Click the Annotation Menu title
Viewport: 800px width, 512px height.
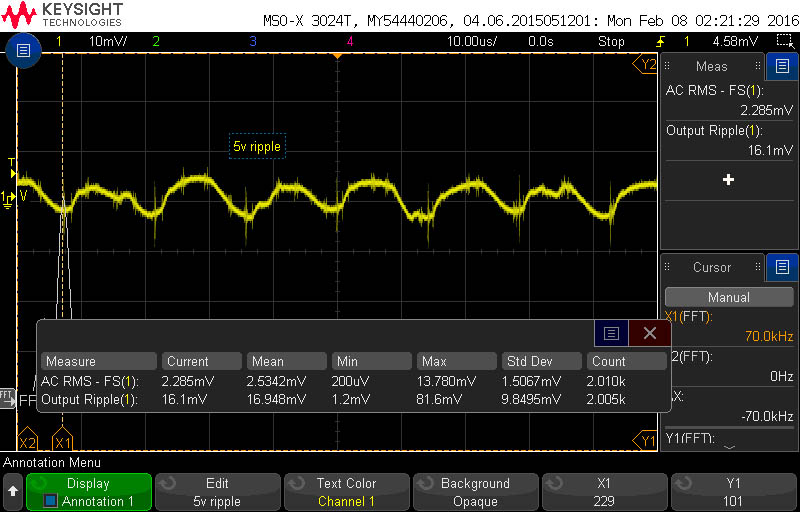coord(52,463)
